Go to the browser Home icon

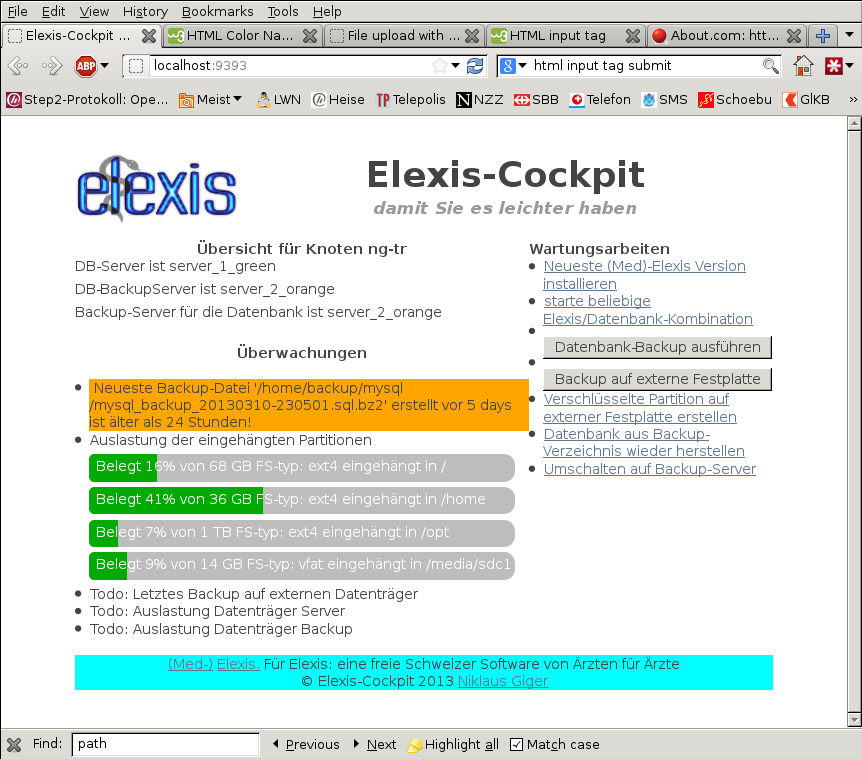click(x=803, y=66)
